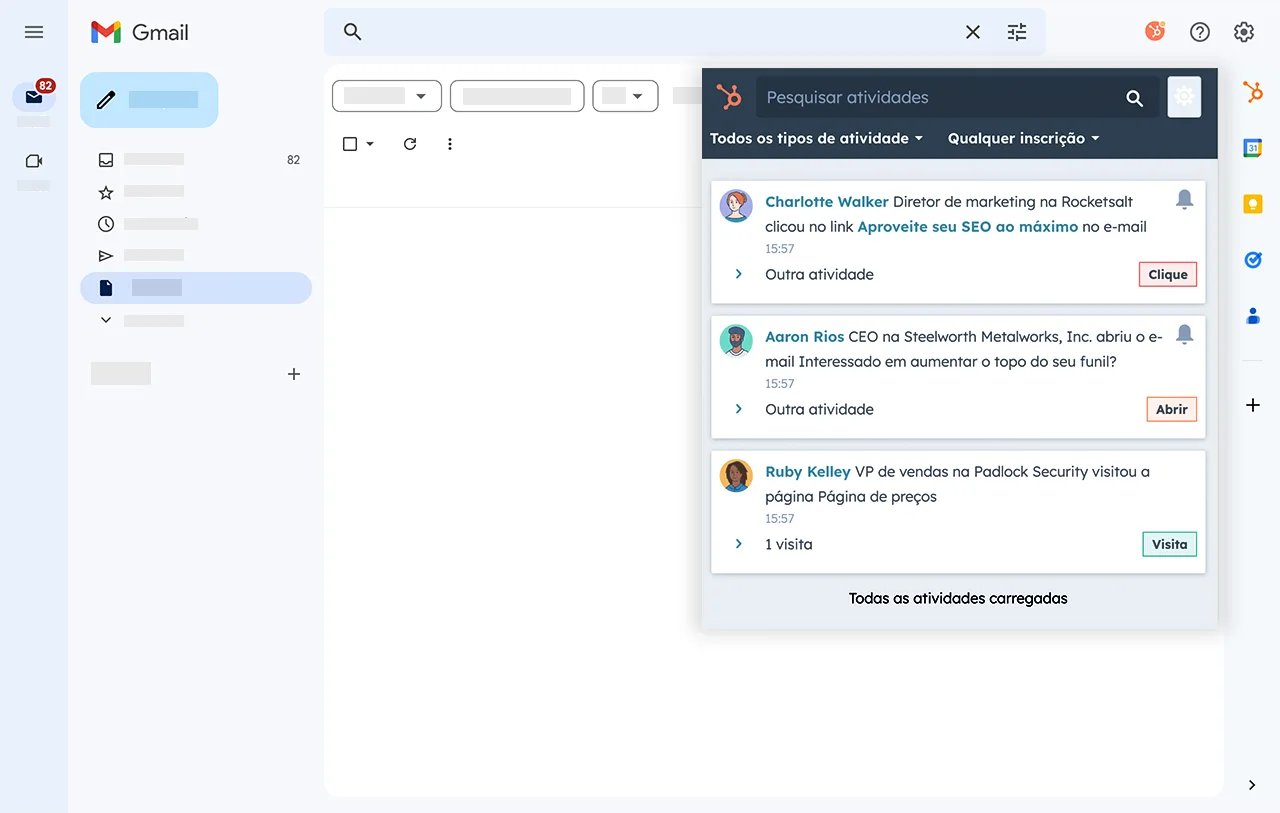Image resolution: width=1280 pixels, height=813 pixels.
Task: Click the "Abrir" button on Aaron Rios's card
Action: (1171, 409)
